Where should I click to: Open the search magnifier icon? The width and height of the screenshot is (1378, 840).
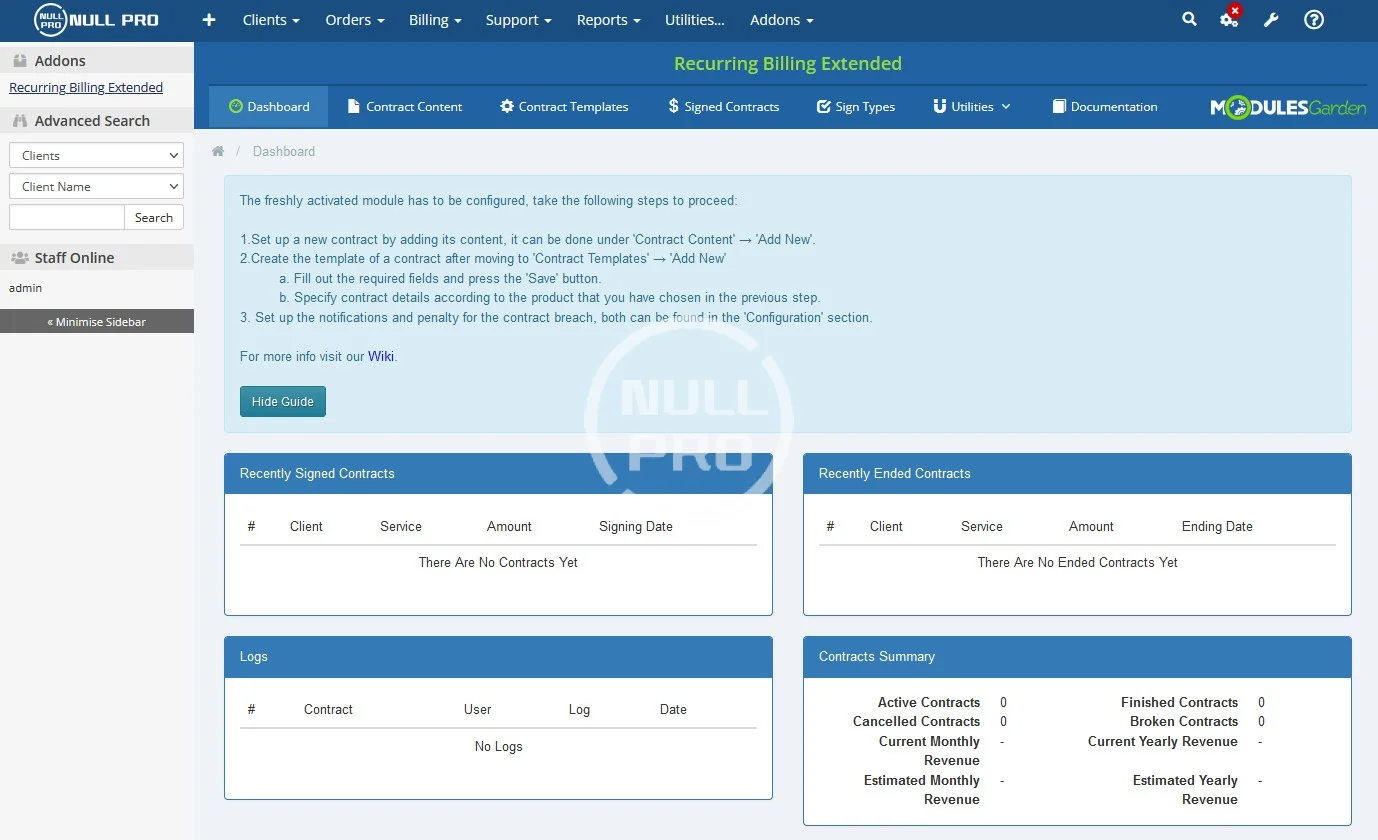1189,19
